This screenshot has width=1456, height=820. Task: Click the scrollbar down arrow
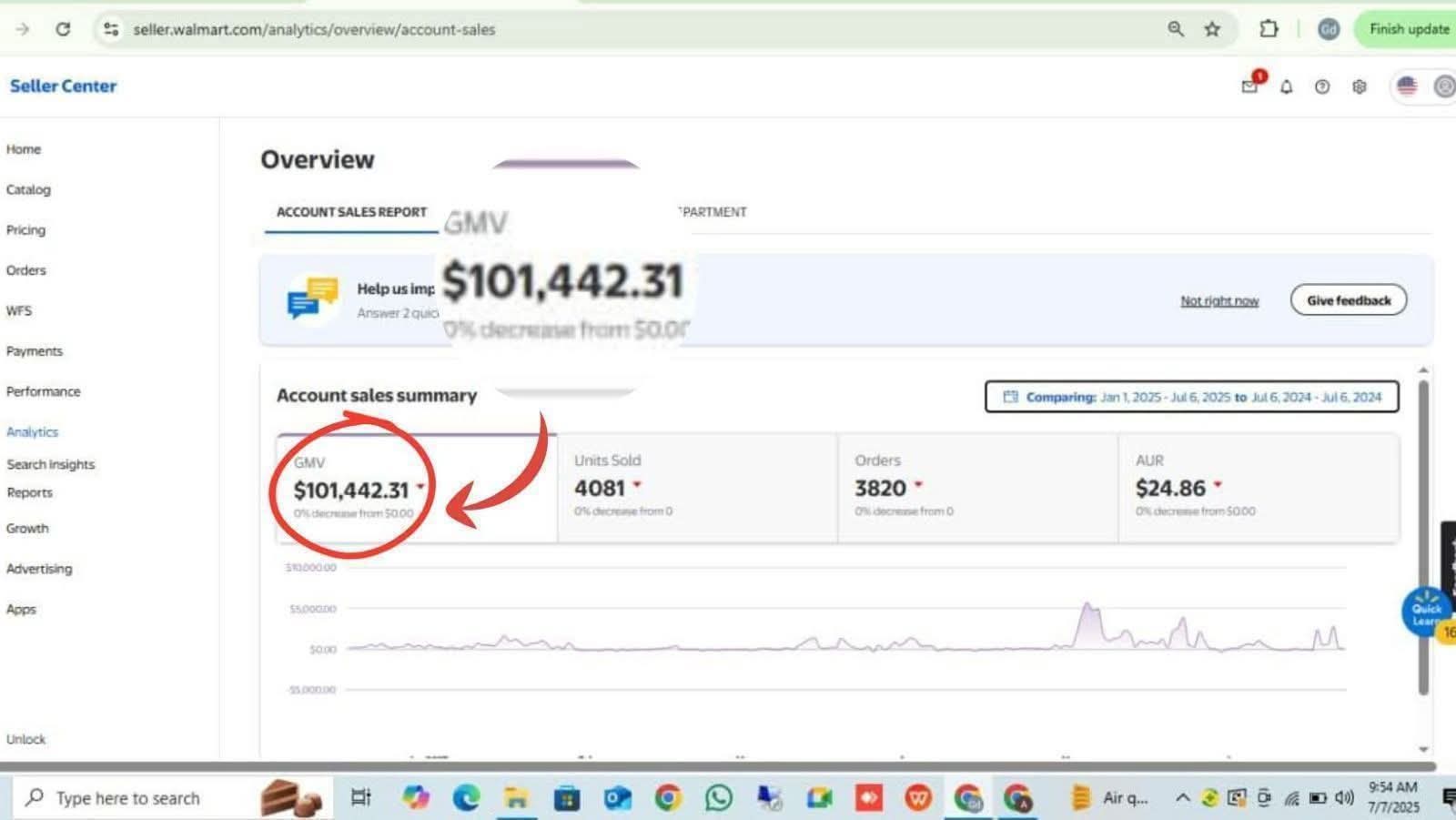[x=1423, y=749]
